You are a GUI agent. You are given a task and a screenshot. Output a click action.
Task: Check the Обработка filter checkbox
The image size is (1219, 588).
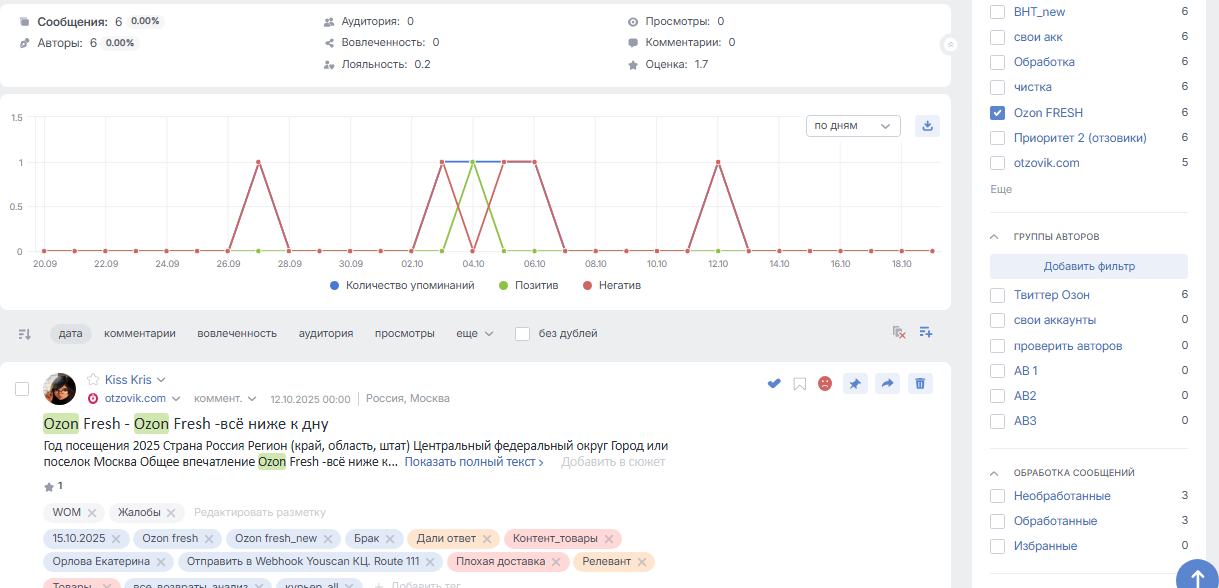coord(997,62)
